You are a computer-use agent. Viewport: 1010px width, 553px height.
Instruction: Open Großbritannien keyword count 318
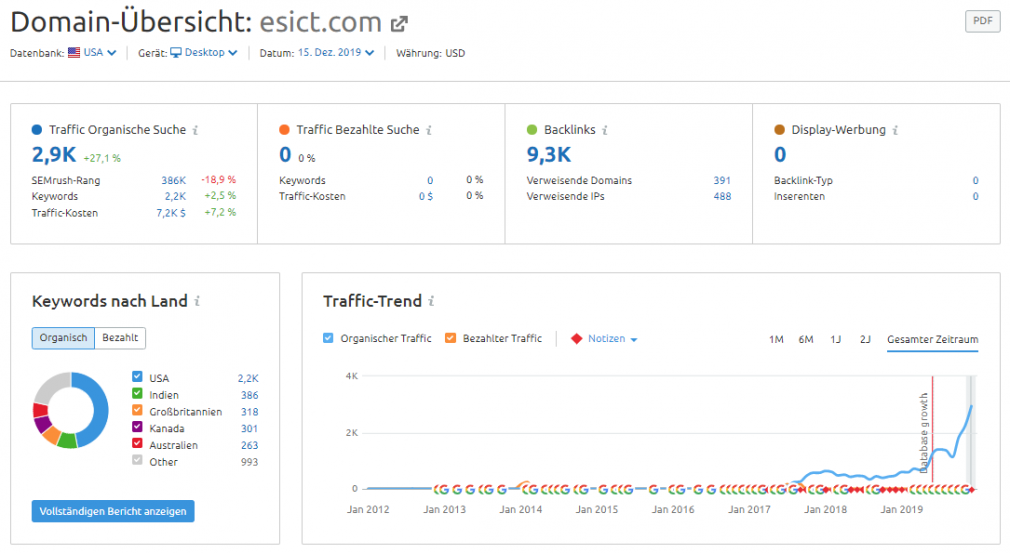click(249, 412)
